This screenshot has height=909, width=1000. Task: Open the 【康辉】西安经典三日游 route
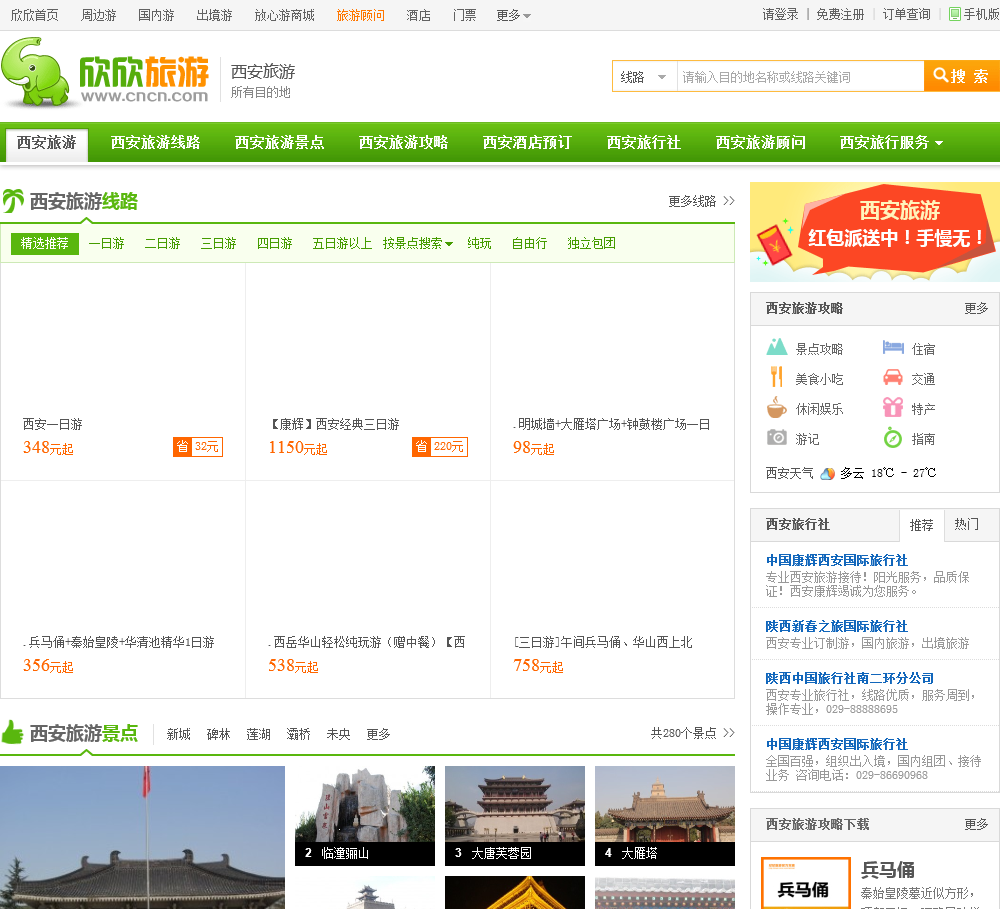(x=335, y=424)
